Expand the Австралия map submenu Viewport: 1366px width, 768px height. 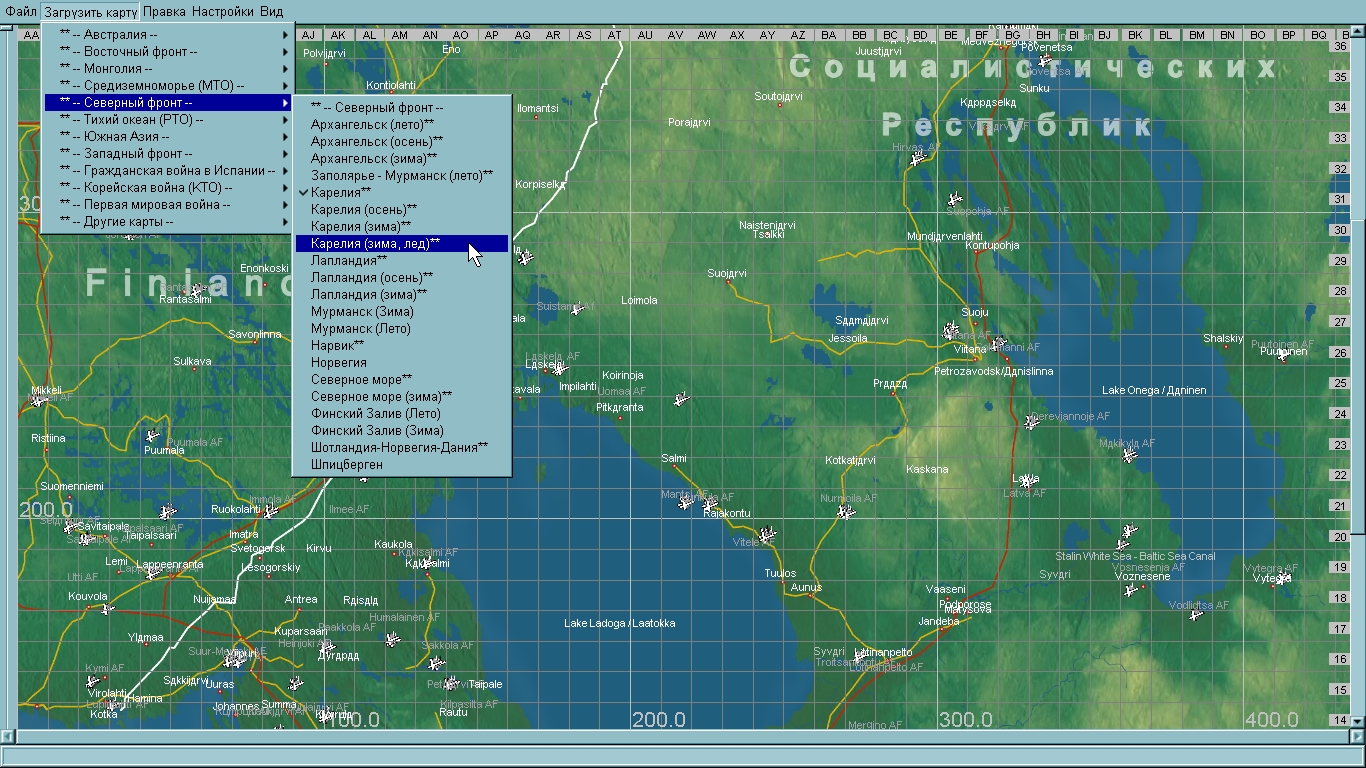[170, 35]
